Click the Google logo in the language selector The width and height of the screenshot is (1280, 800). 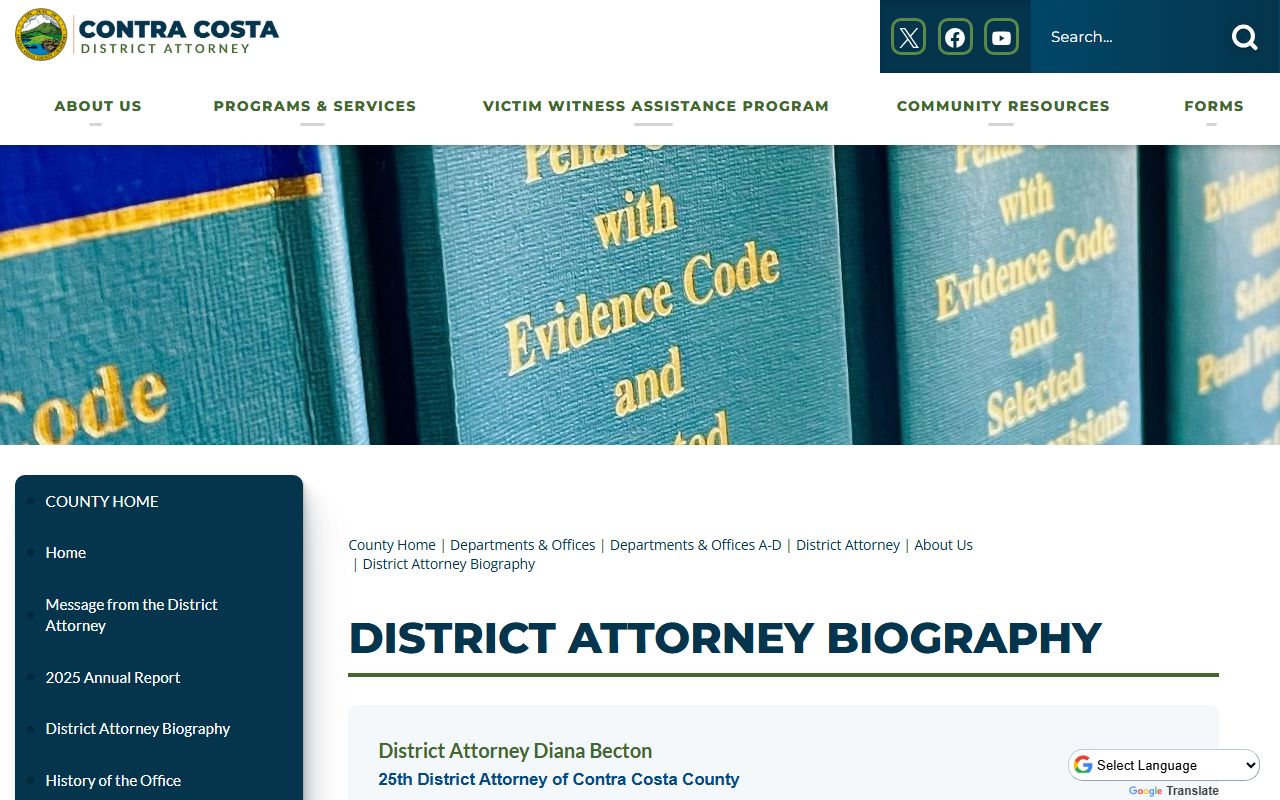(1083, 765)
